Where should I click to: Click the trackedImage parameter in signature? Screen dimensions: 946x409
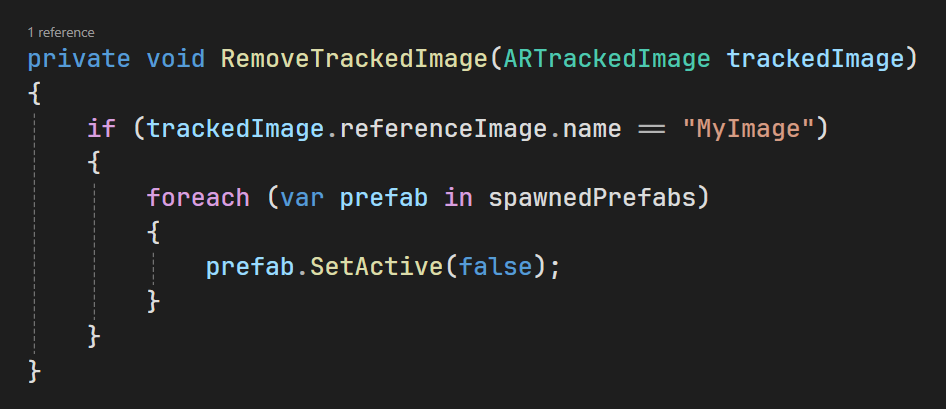coord(815,59)
